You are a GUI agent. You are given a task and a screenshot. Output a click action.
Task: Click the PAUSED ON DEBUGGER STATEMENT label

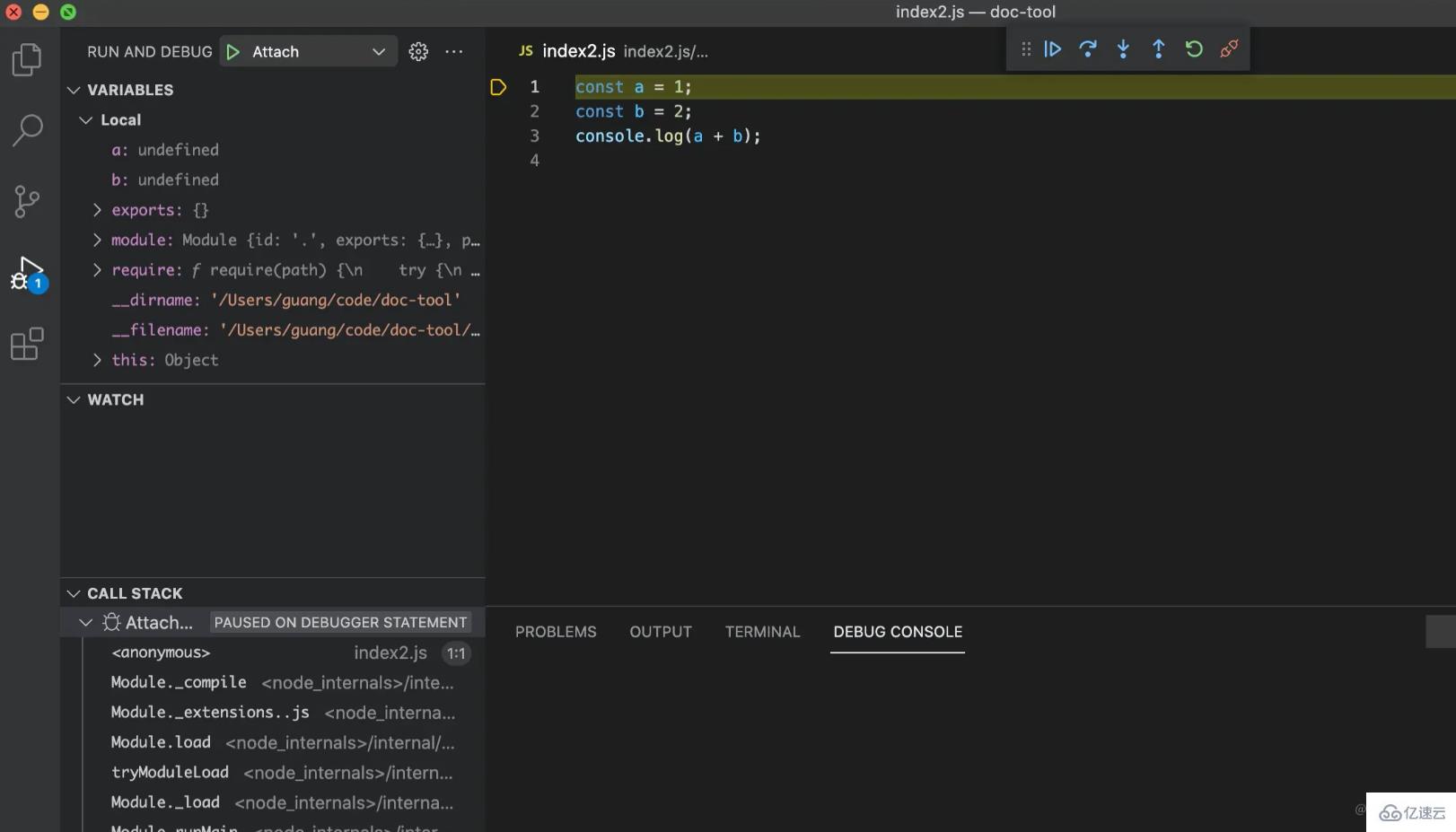(340, 622)
